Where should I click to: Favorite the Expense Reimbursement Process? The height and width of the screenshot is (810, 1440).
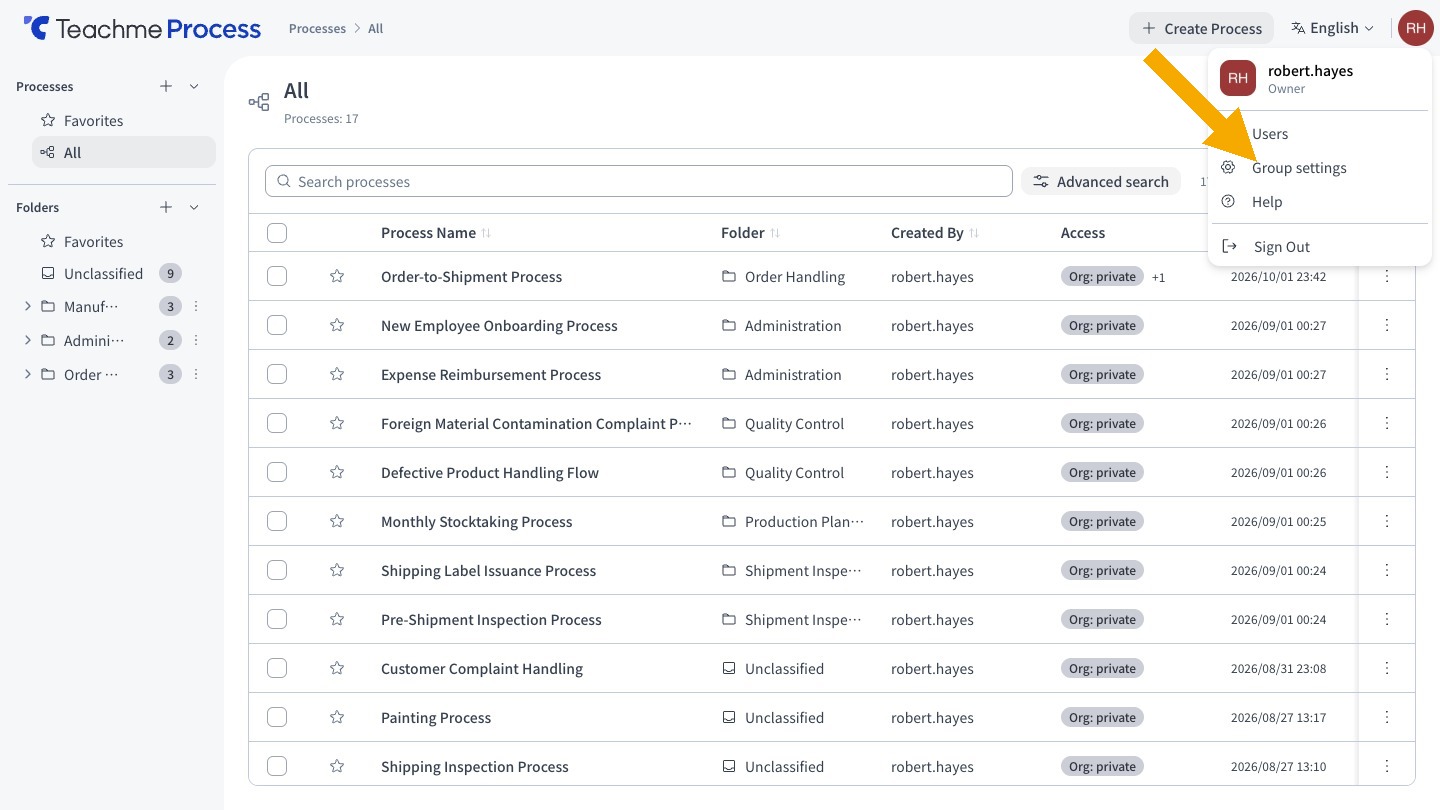coord(337,374)
